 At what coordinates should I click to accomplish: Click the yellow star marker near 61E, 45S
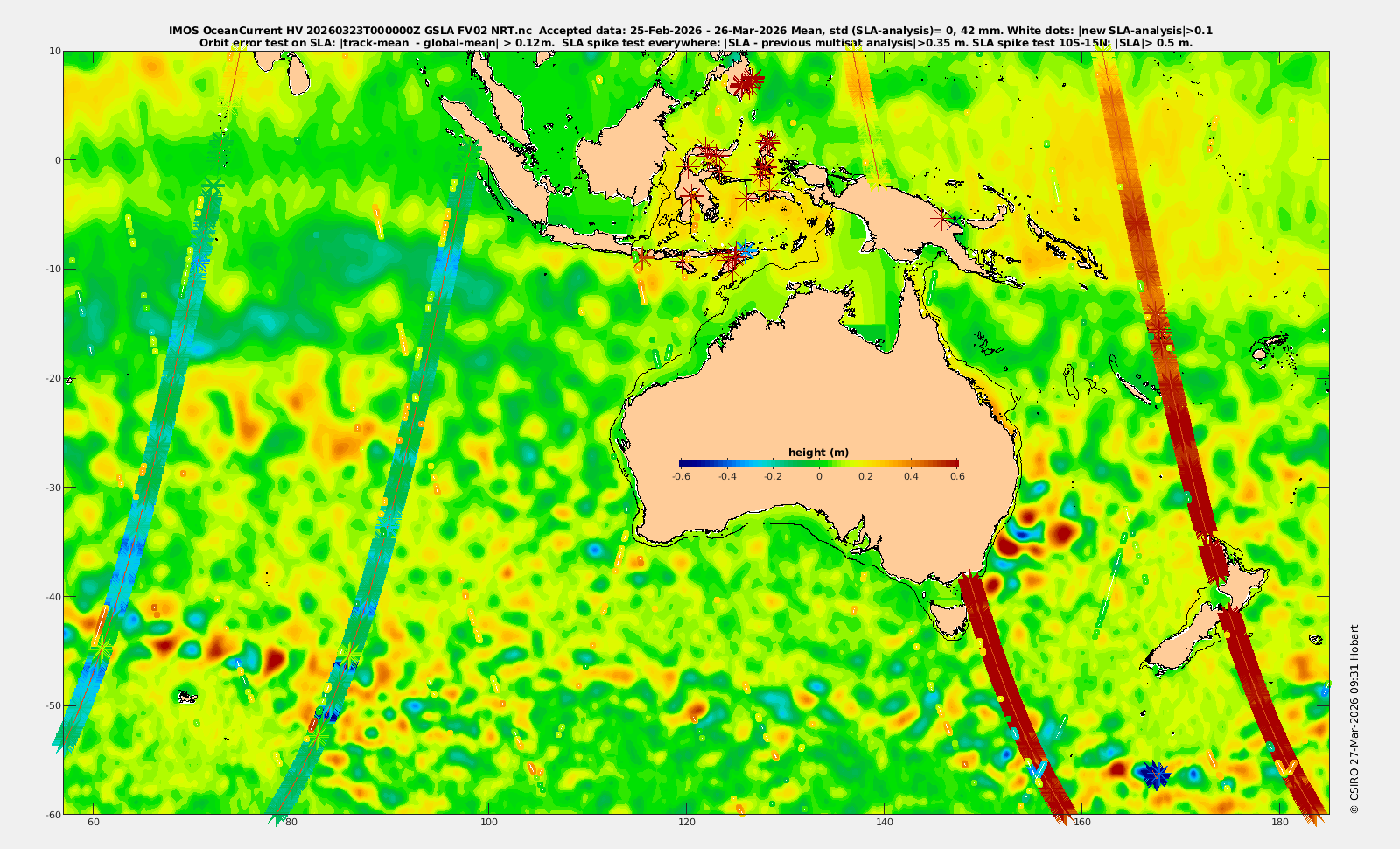pyautogui.click(x=103, y=649)
